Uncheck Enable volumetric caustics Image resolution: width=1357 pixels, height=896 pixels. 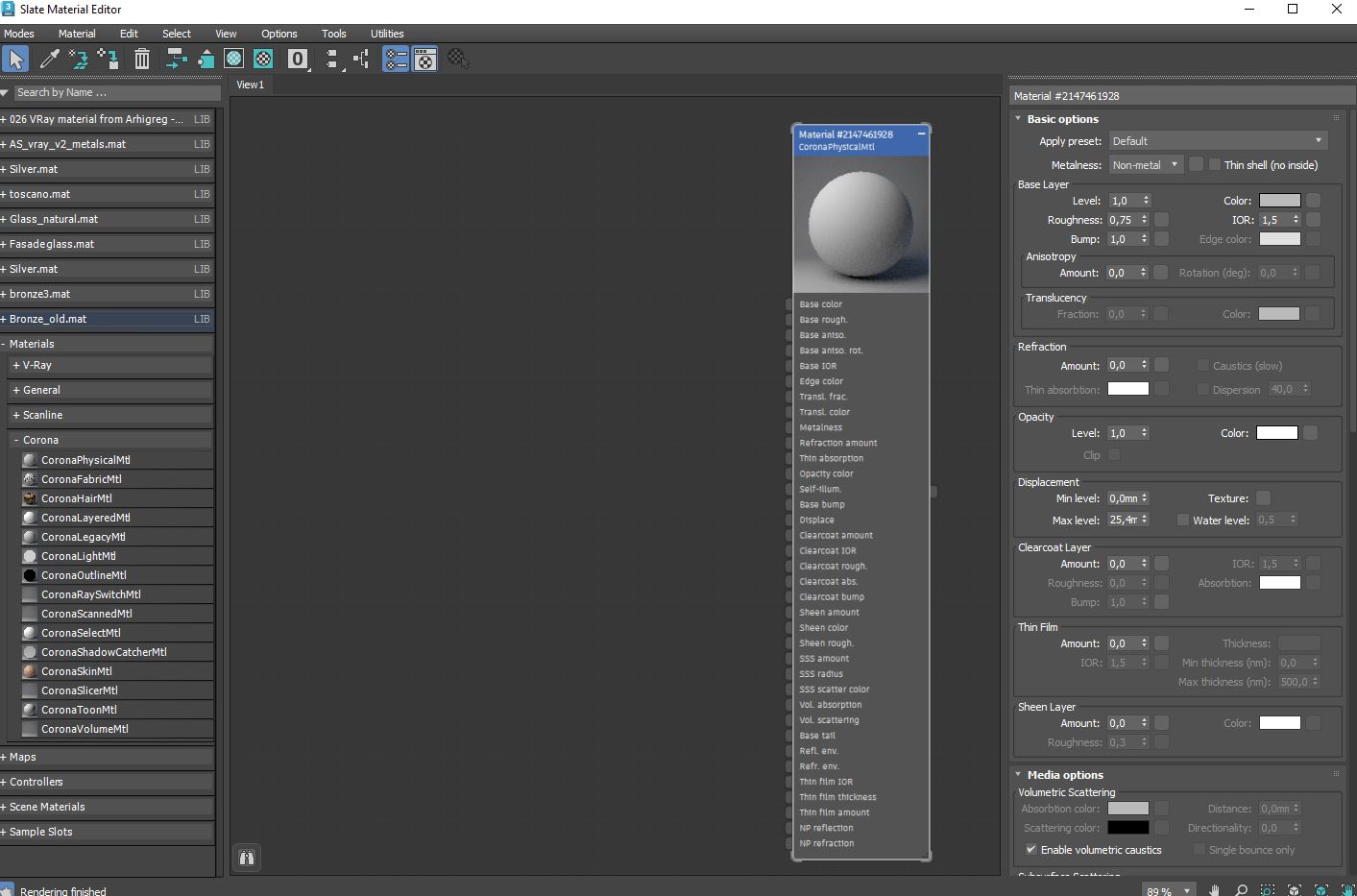[x=1031, y=850]
